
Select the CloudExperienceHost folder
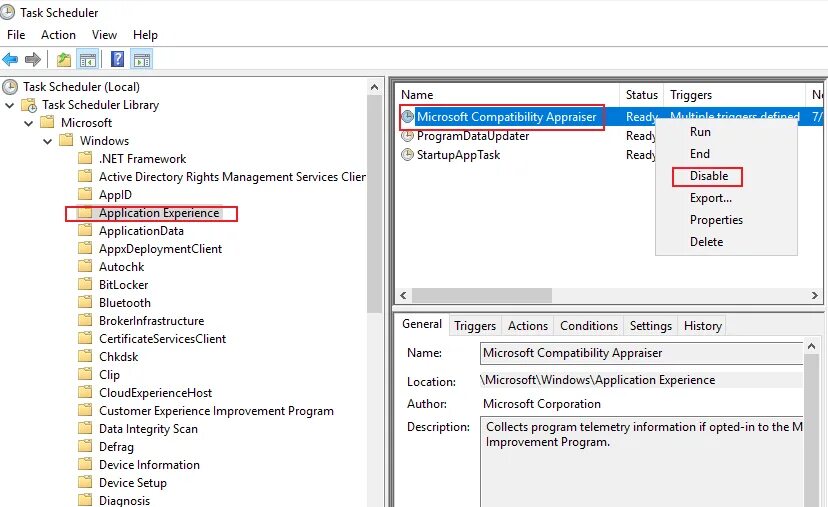tap(156, 393)
